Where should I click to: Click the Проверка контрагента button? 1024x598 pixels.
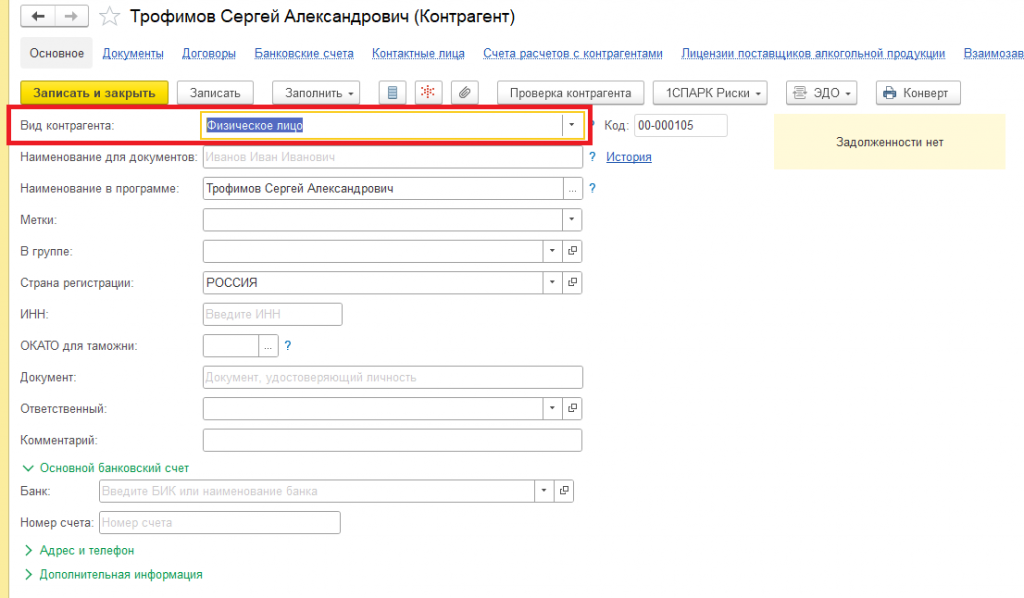click(571, 93)
